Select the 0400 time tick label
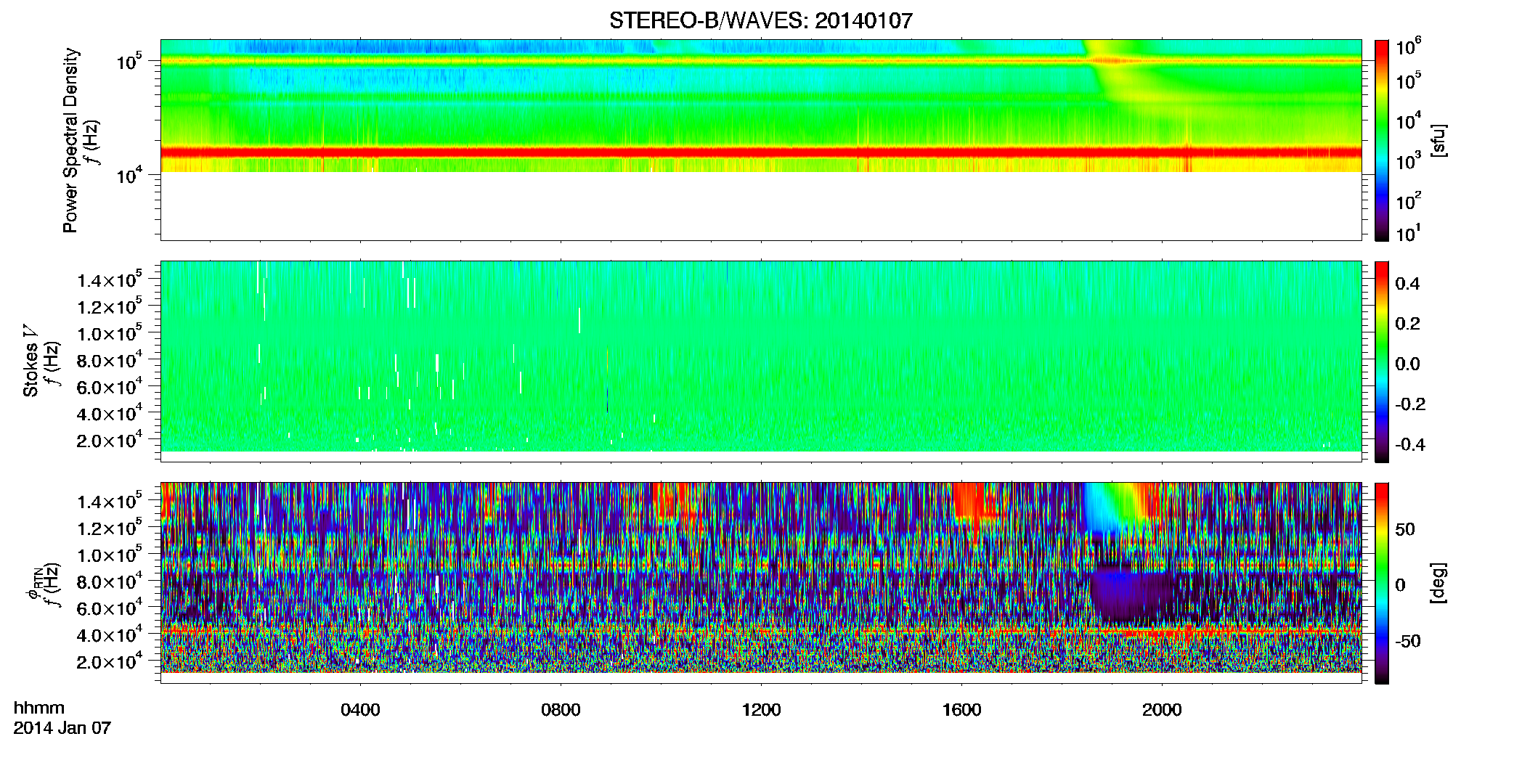 tap(360, 710)
